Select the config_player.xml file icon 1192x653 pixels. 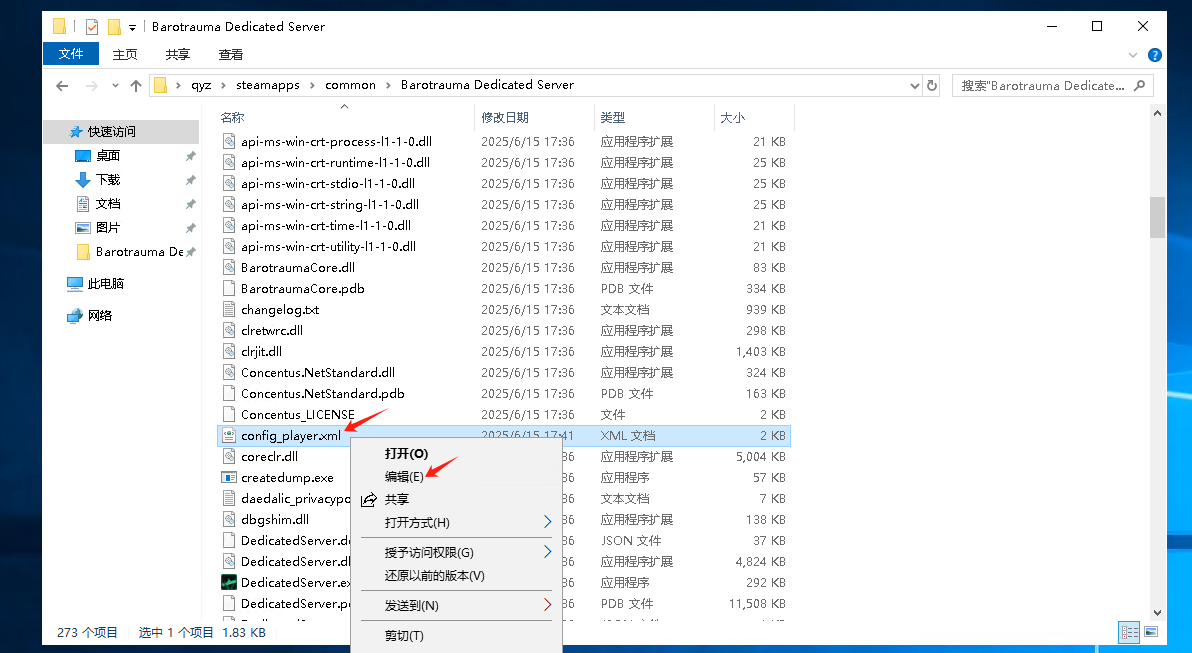[228, 436]
